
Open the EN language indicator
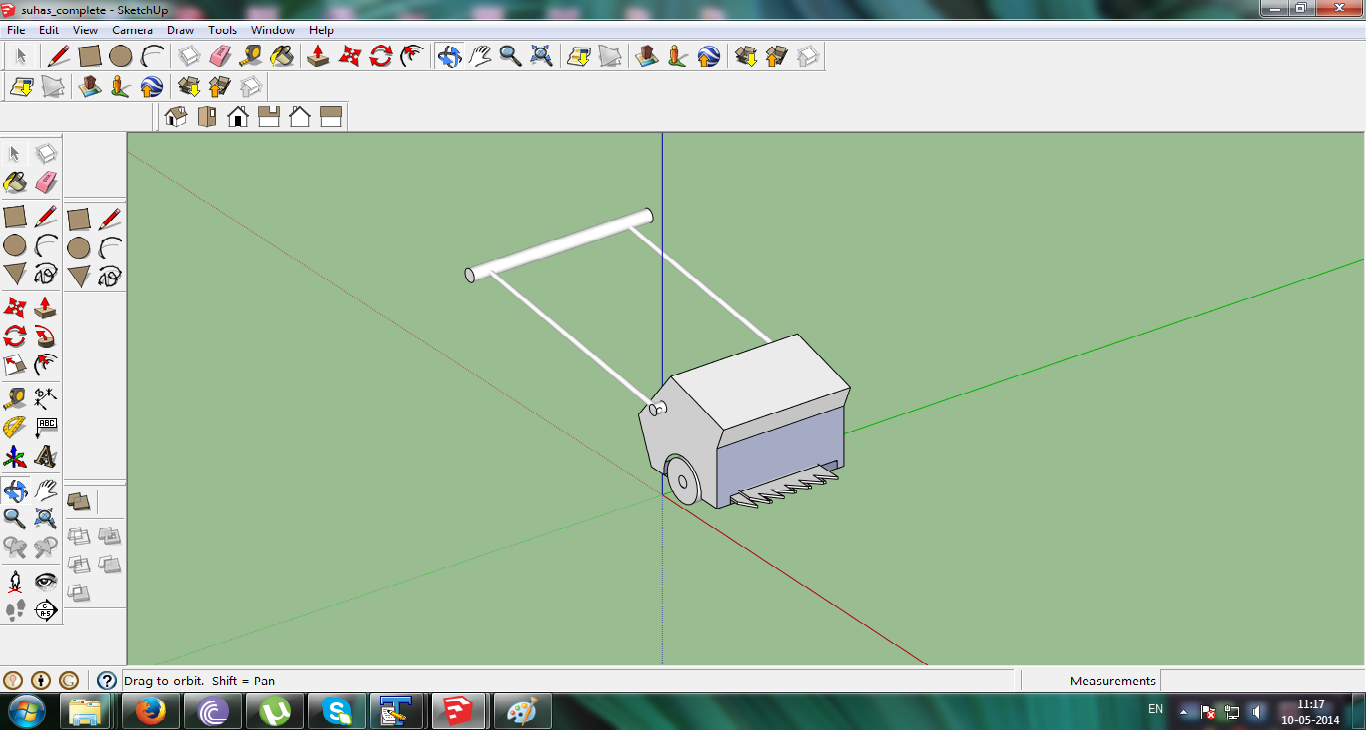point(1155,709)
